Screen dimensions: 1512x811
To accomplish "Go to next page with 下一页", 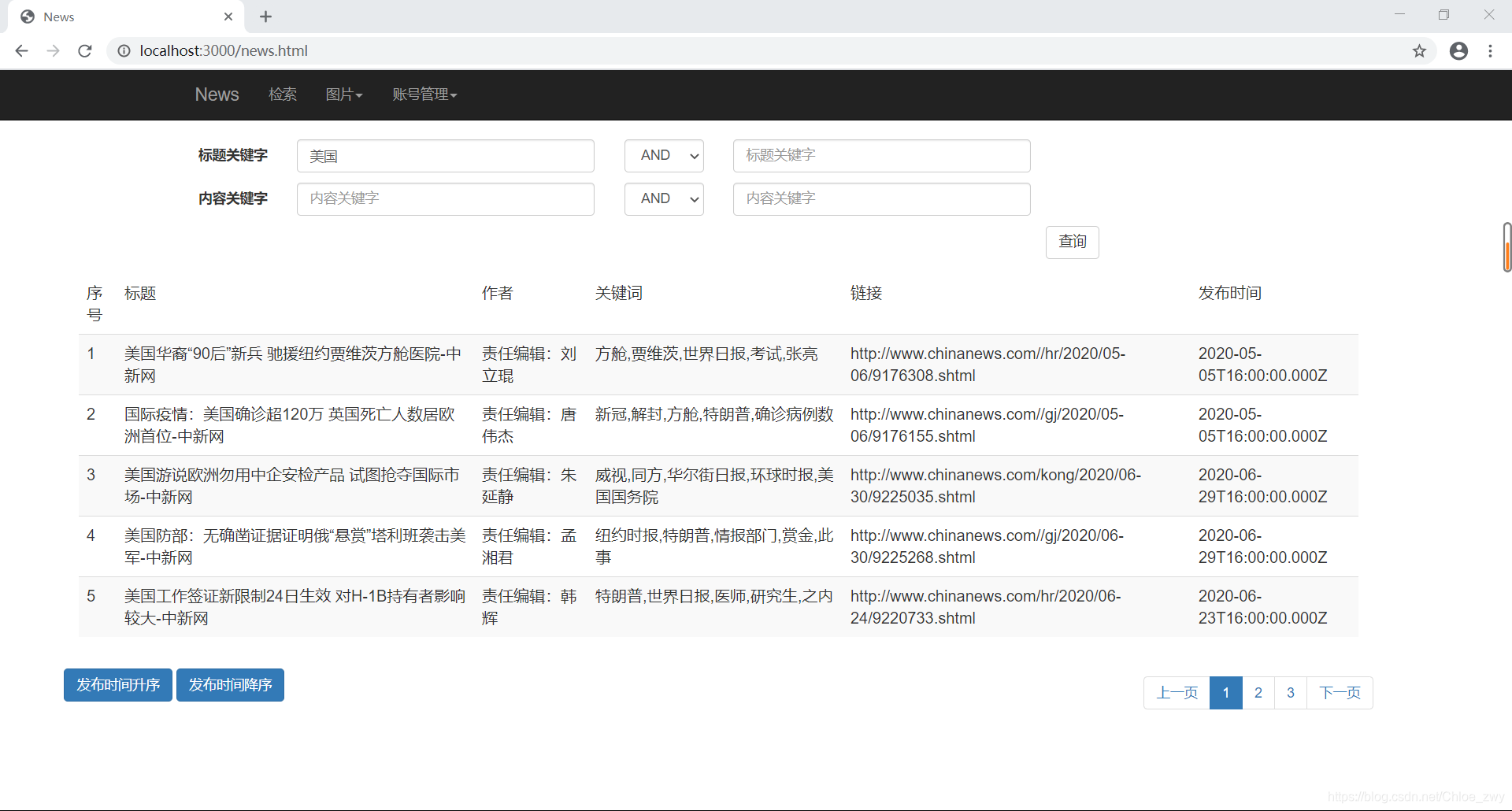I will (x=1340, y=693).
